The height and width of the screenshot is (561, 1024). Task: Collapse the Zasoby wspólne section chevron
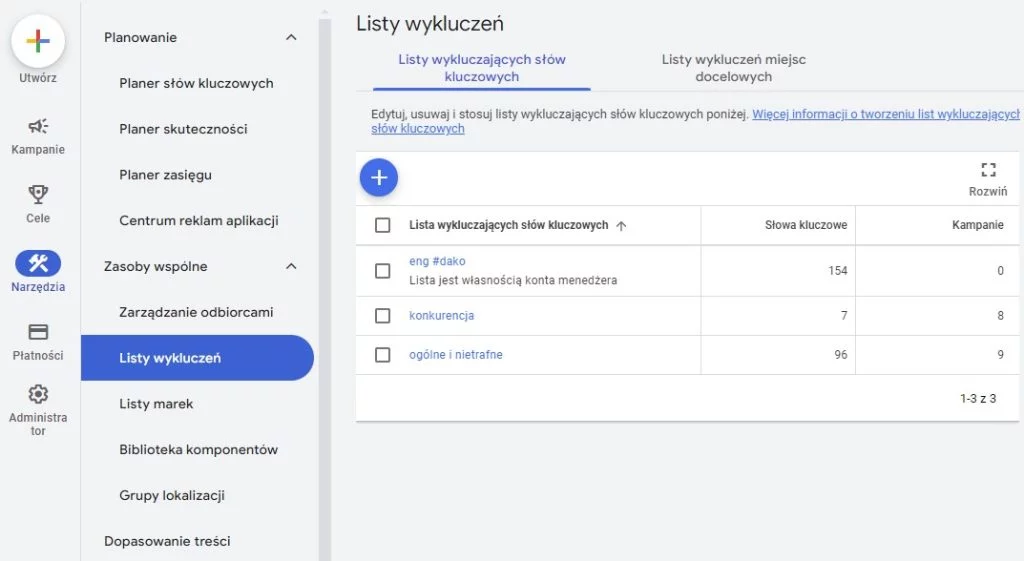coord(291,266)
